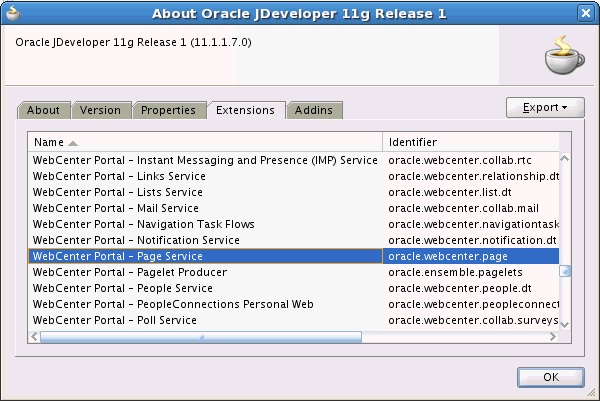Open the Addins tab
The image size is (600, 401).
click(x=314, y=110)
